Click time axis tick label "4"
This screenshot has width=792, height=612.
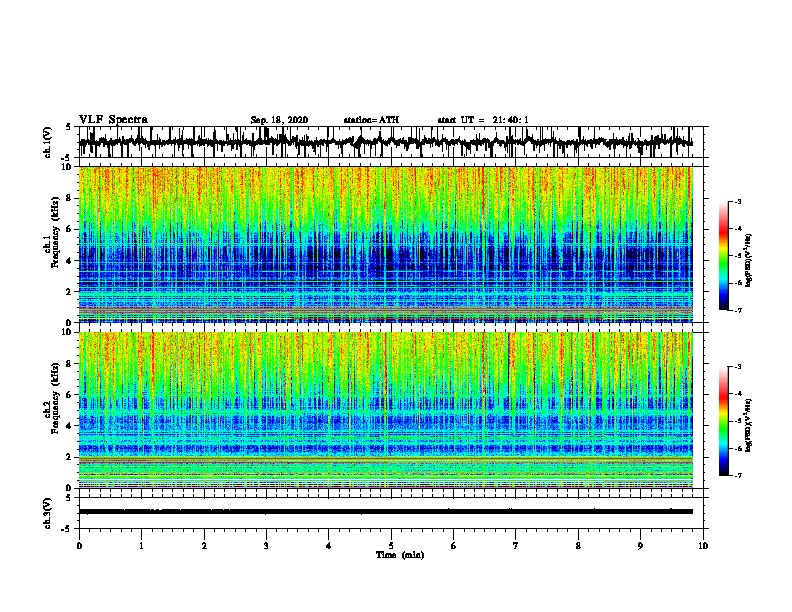click(329, 546)
